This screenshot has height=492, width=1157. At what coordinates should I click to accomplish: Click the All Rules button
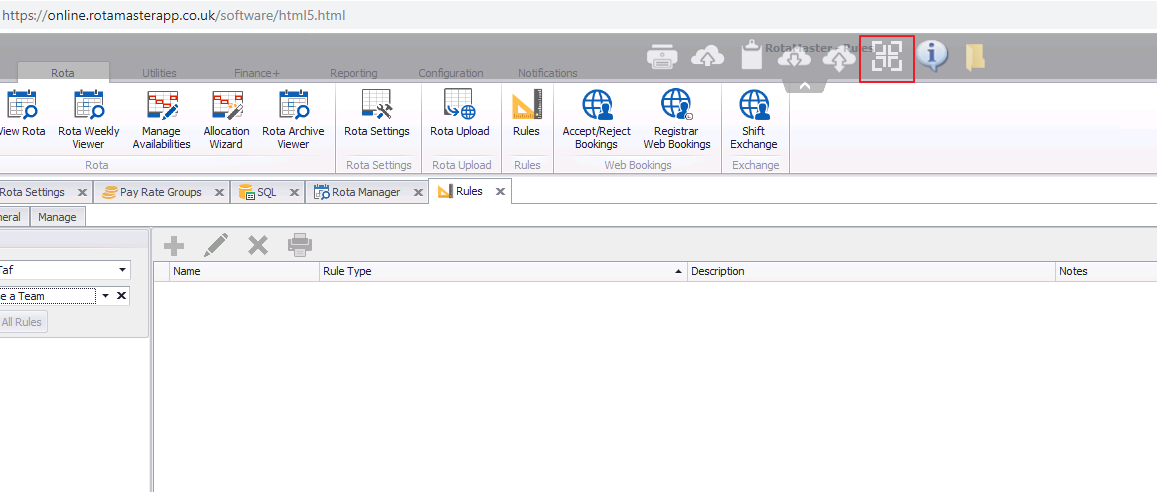click(22, 322)
